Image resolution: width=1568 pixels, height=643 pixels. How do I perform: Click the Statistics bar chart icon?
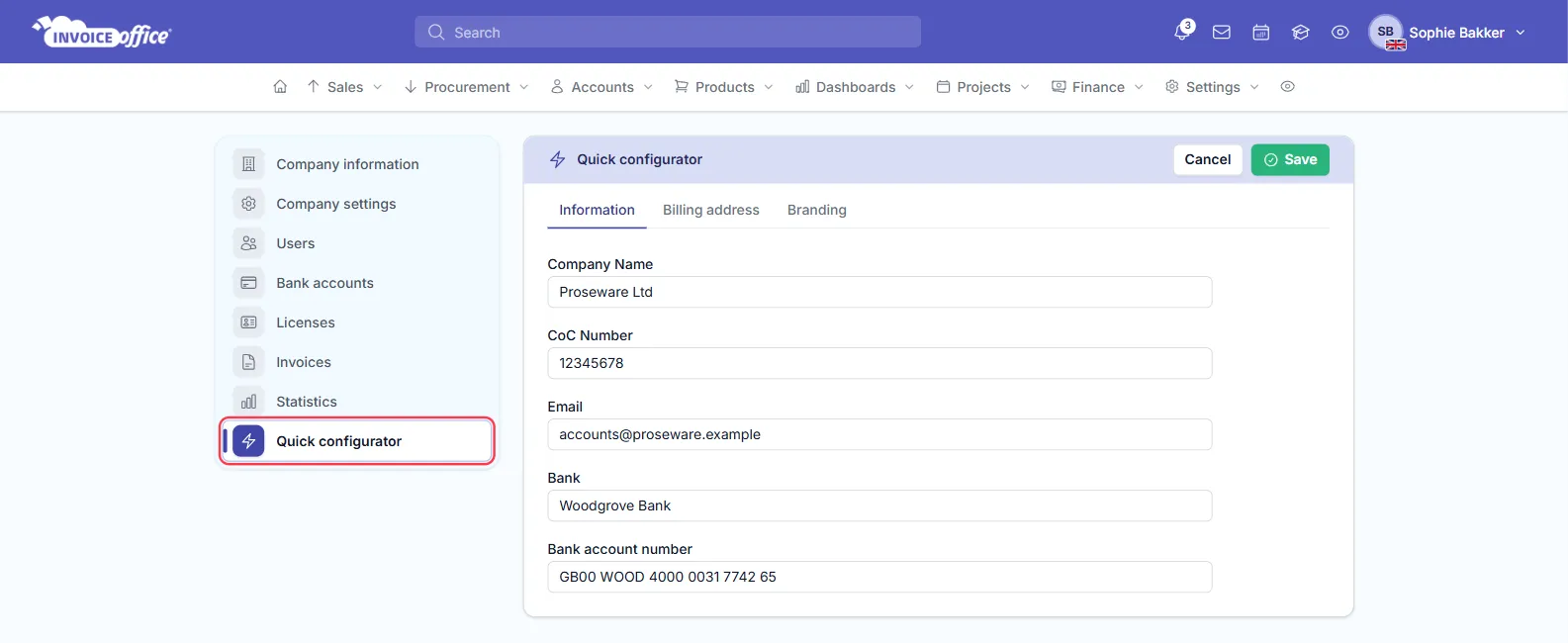coord(248,402)
